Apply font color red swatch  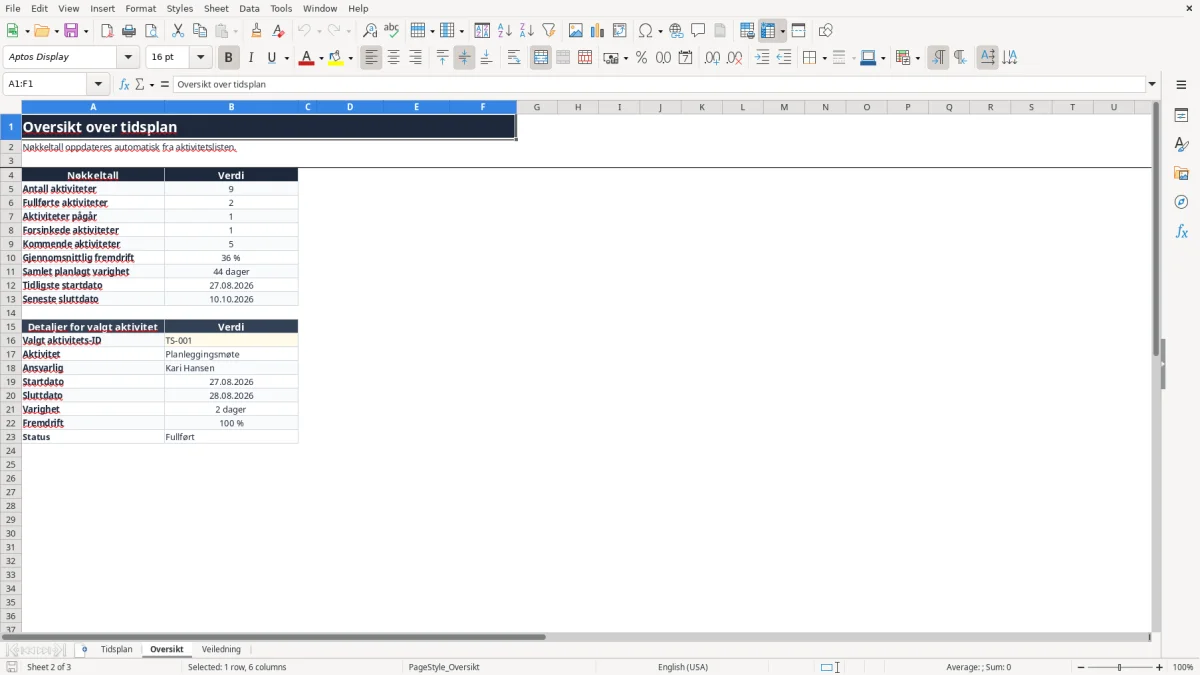click(306, 58)
